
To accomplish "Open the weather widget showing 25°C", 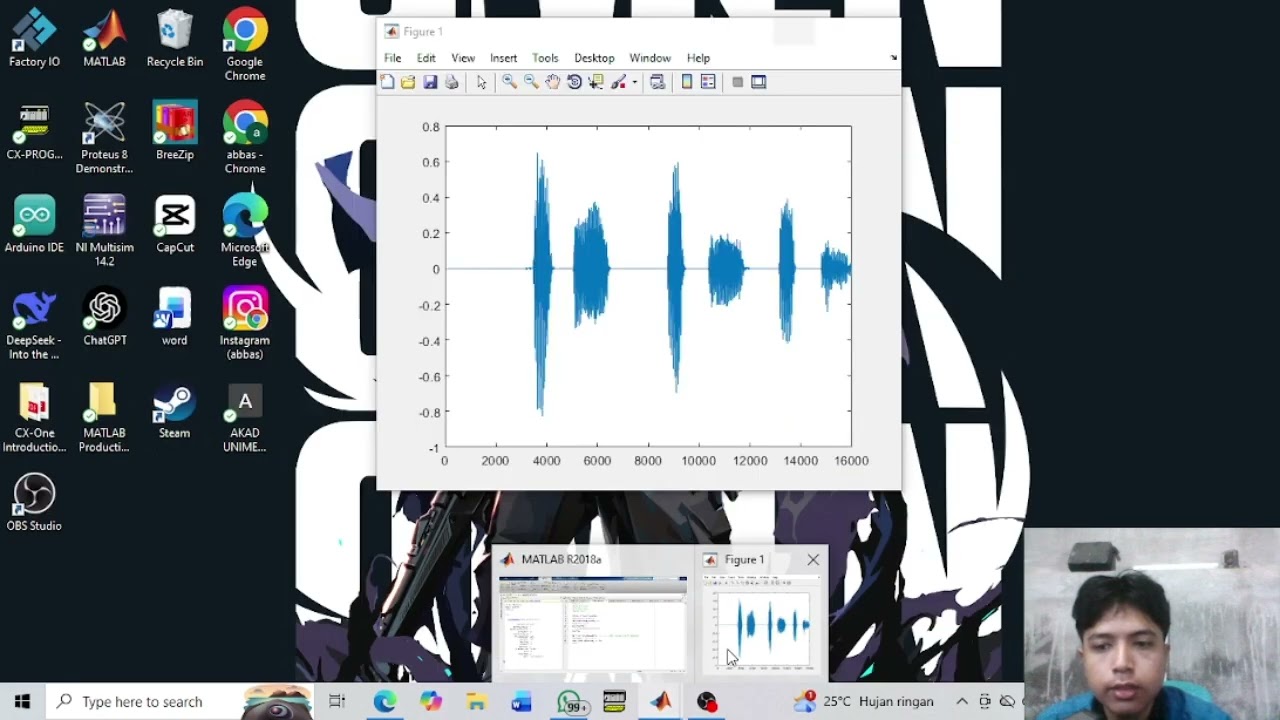I will point(863,702).
